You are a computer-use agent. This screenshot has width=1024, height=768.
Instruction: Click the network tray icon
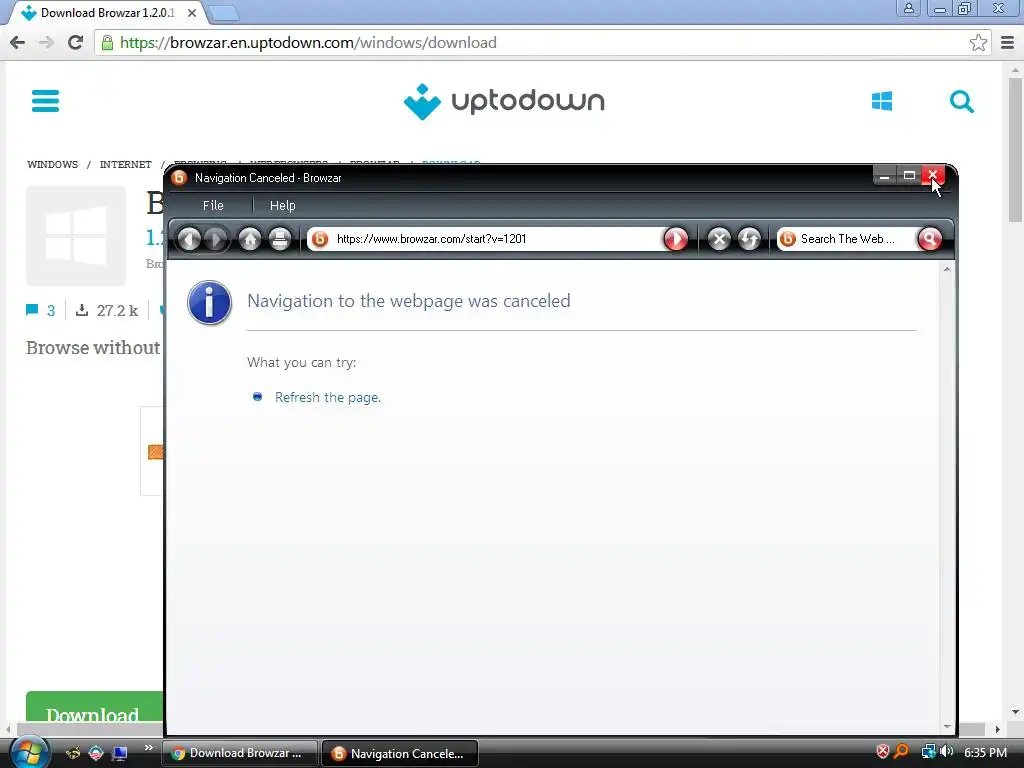click(x=928, y=752)
